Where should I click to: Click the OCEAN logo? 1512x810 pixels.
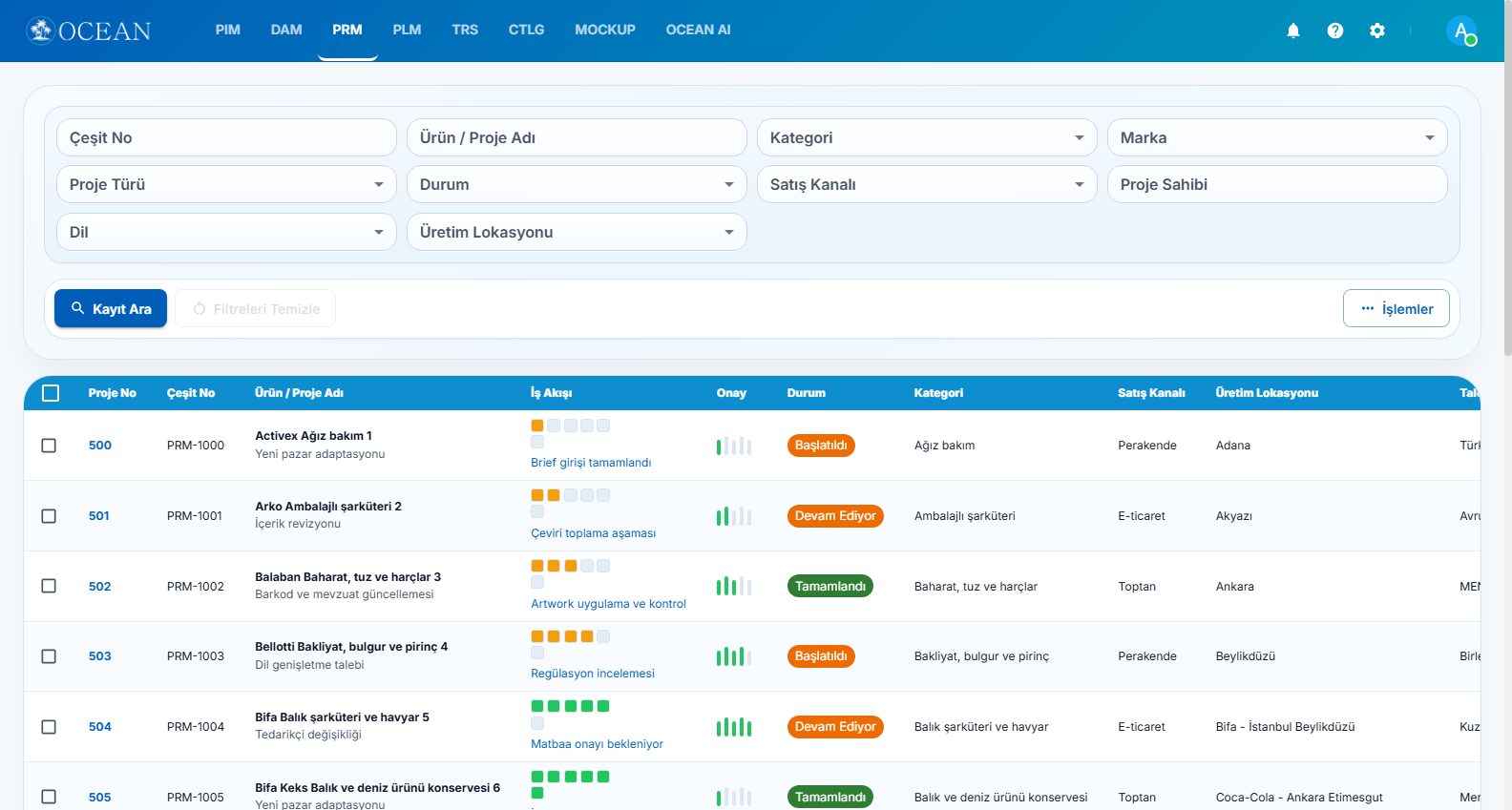tap(89, 31)
